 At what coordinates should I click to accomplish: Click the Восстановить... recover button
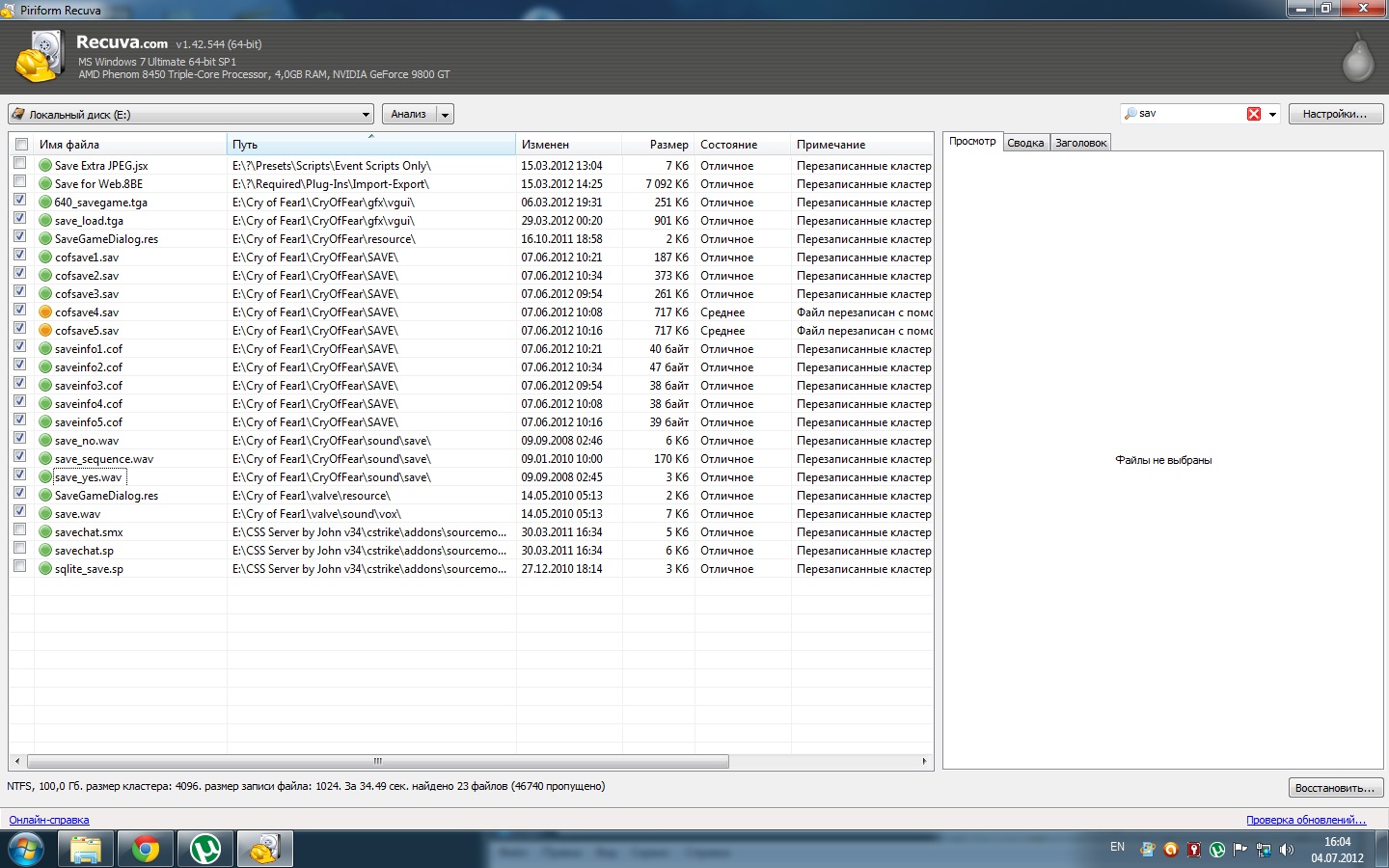(1335, 788)
